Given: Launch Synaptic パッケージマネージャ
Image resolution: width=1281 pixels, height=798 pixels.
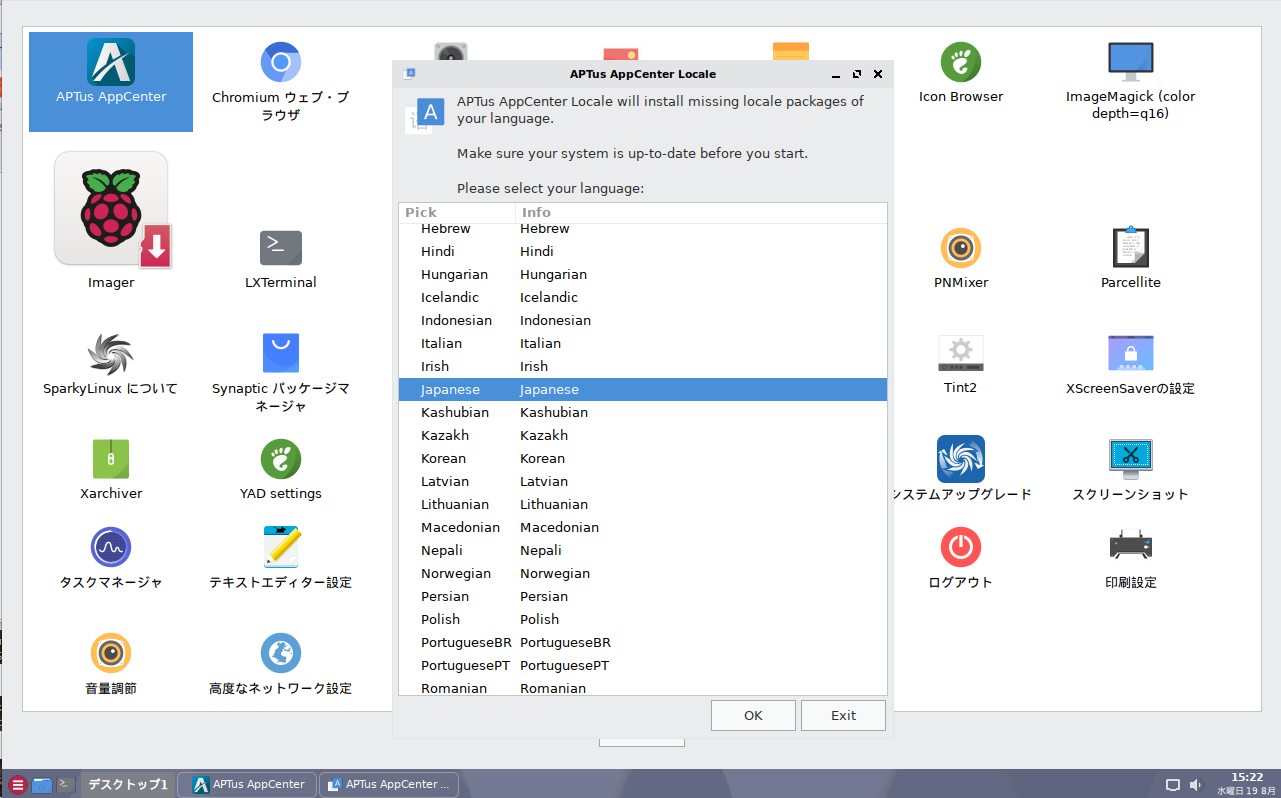Looking at the screenshot, I should pyautogui.click(x=281, y=354).
